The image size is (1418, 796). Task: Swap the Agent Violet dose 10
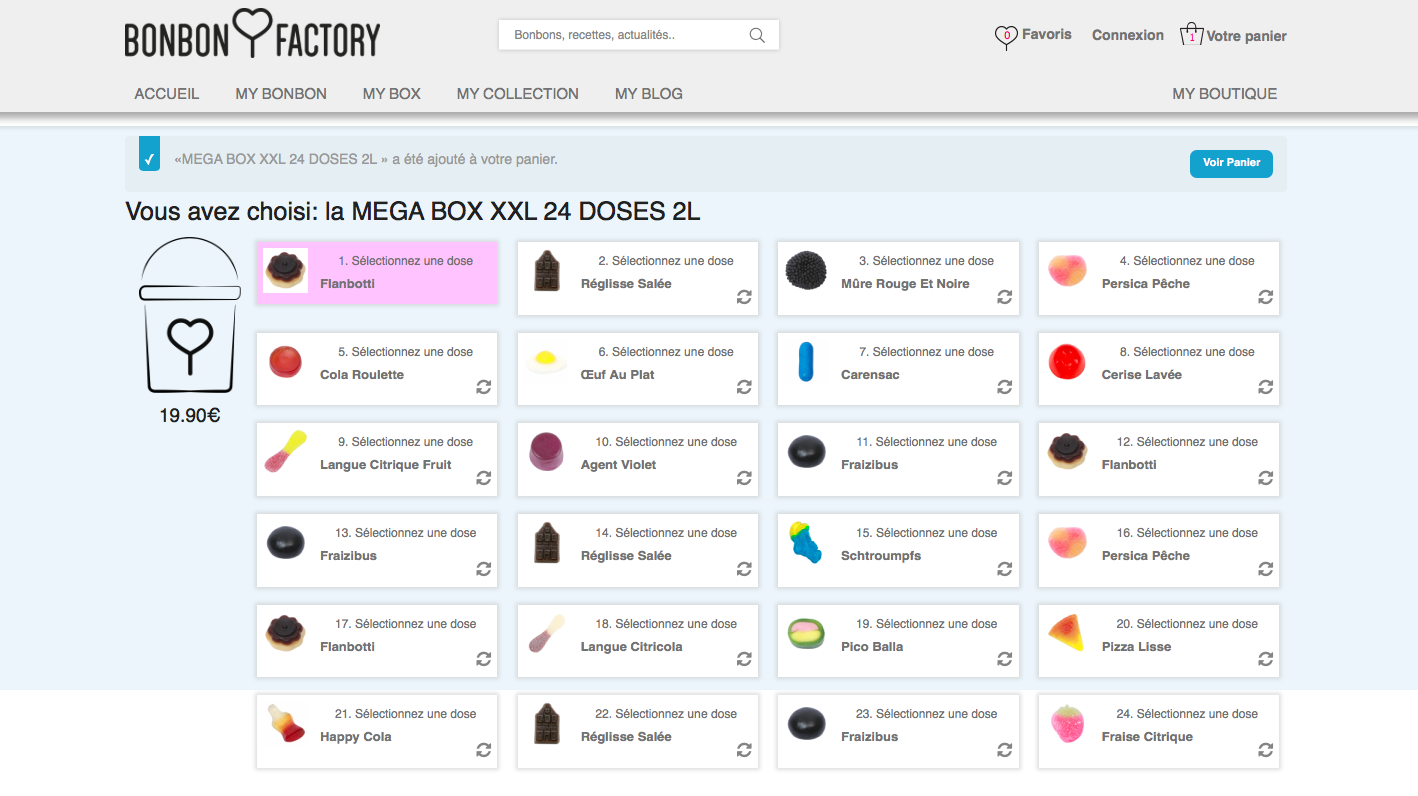[x=744, y=478]
